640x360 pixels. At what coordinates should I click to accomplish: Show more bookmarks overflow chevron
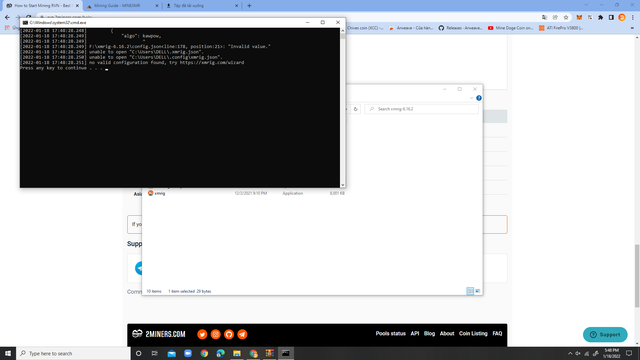tap(632, 28)
